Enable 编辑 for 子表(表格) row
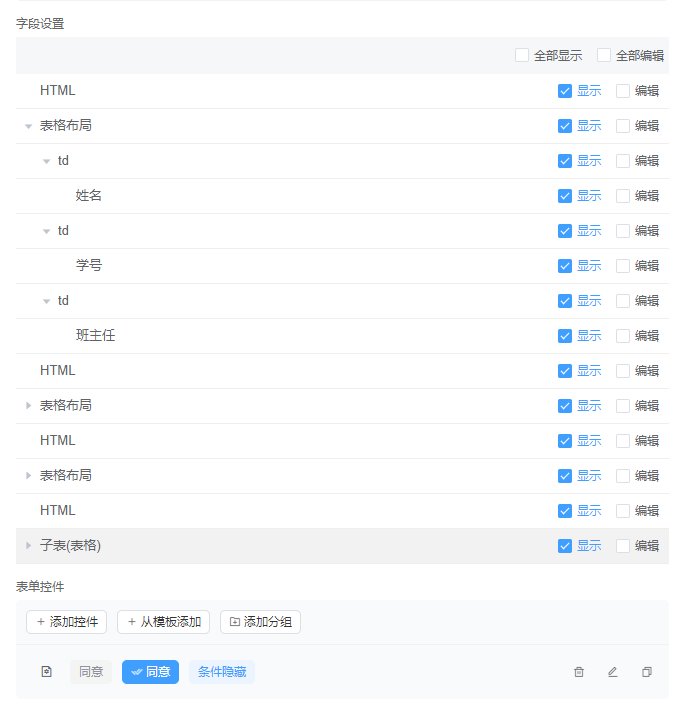 click(623, 546)
